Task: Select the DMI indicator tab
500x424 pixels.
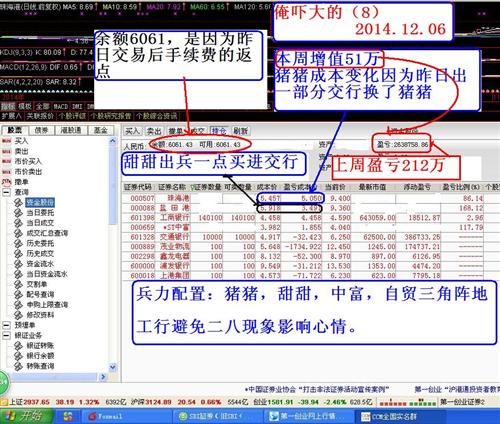Action: (77, 106)
